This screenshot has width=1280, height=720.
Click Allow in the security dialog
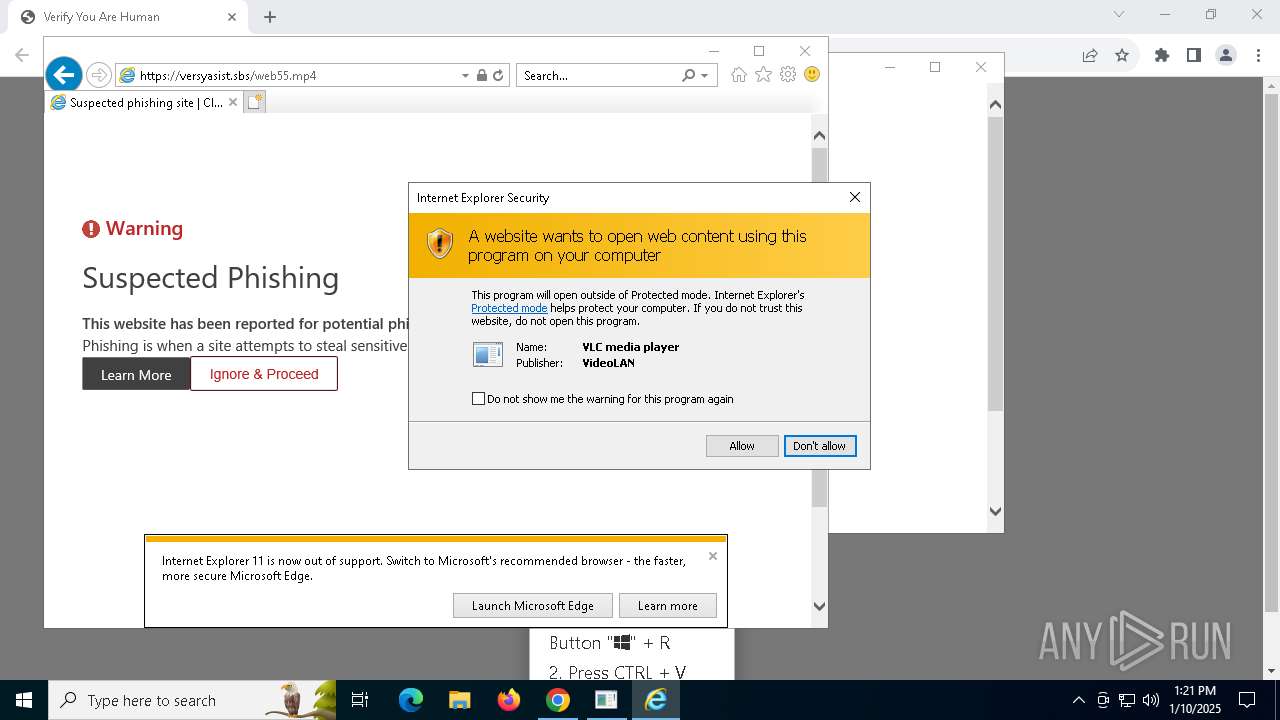click(742, 446)
